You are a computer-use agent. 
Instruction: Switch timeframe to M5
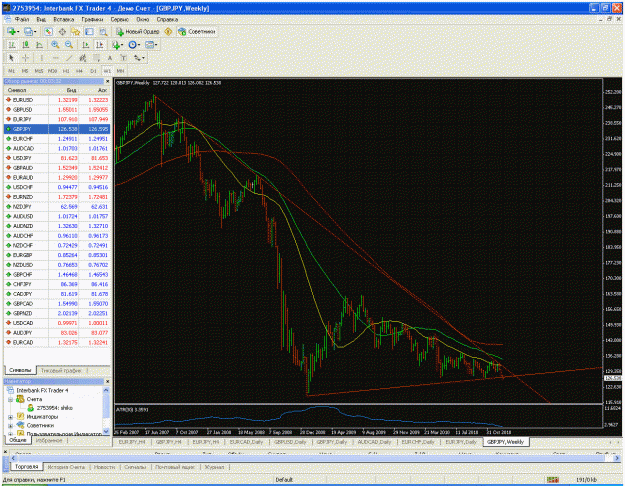click(25, 71)
